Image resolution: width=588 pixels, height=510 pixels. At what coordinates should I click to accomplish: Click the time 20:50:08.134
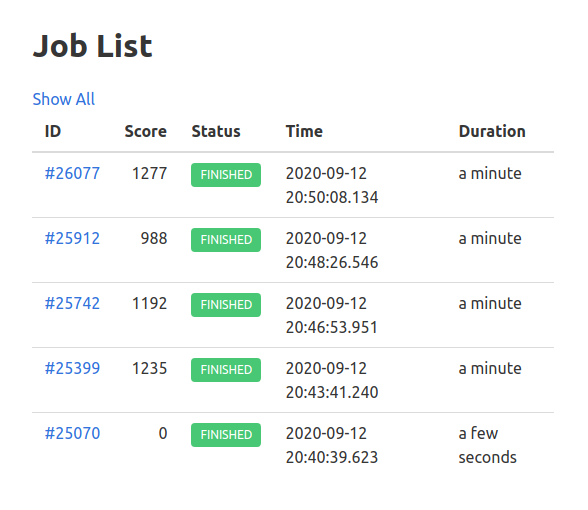(332, 198)
